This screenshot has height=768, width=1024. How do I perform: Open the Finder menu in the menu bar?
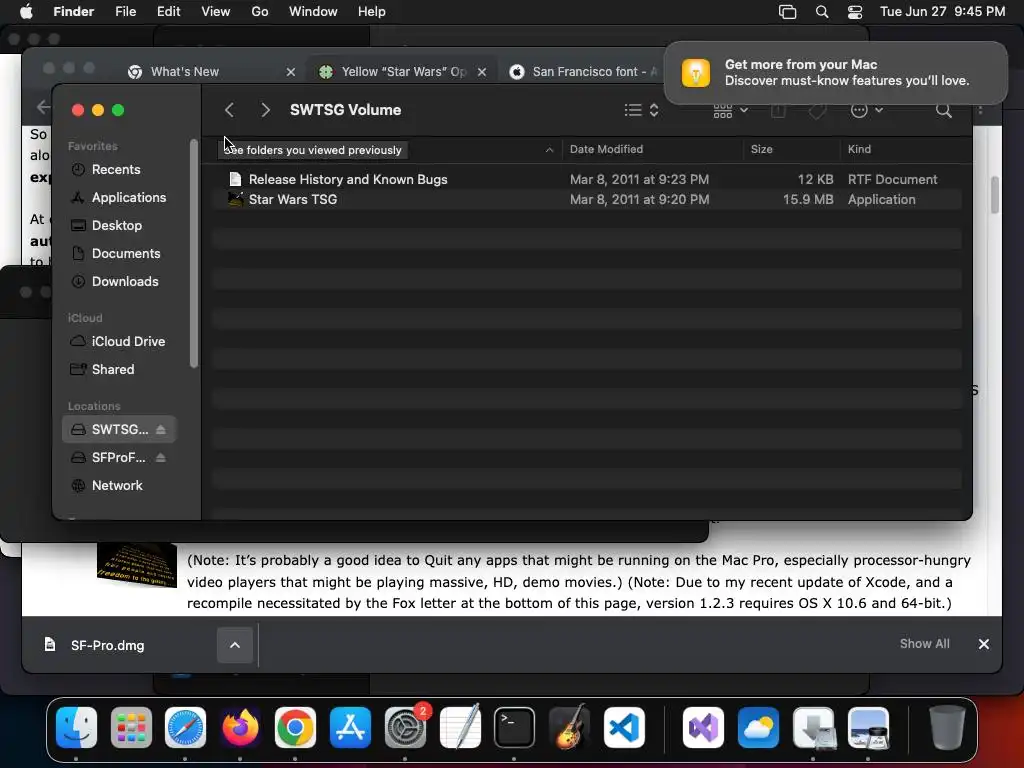point(73,12)
